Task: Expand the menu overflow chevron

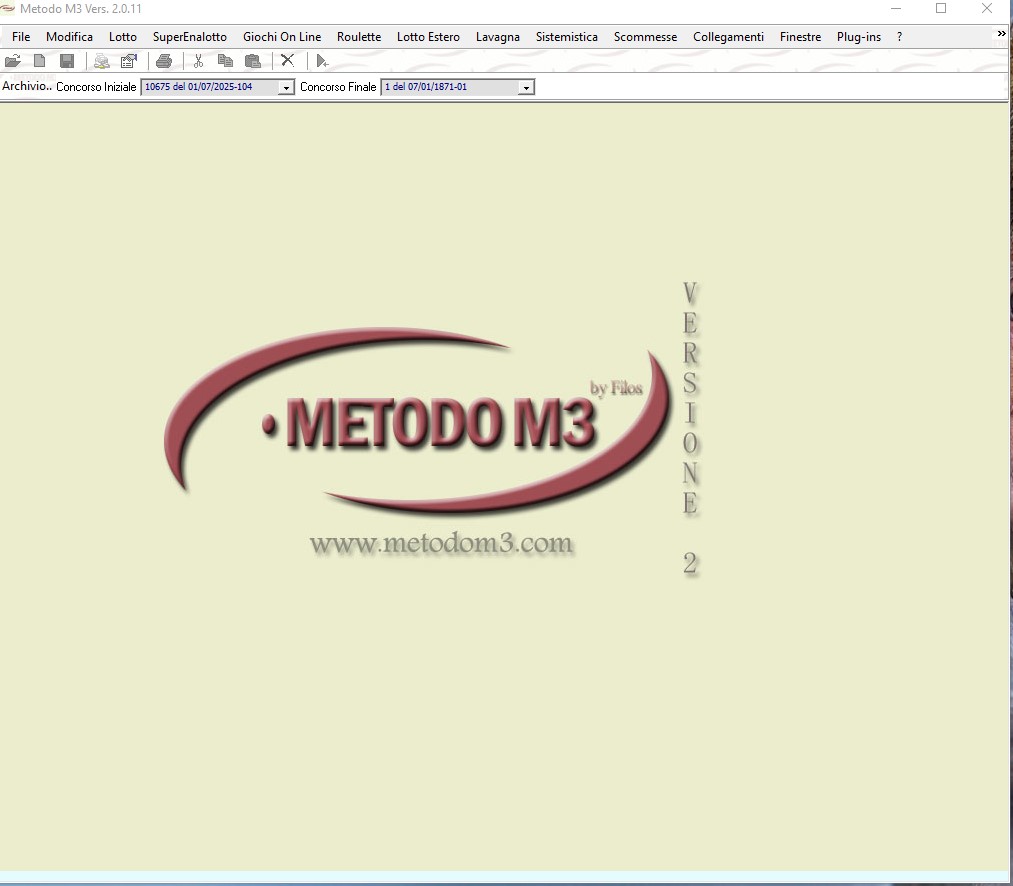Action: click(x=1001, y=34)
